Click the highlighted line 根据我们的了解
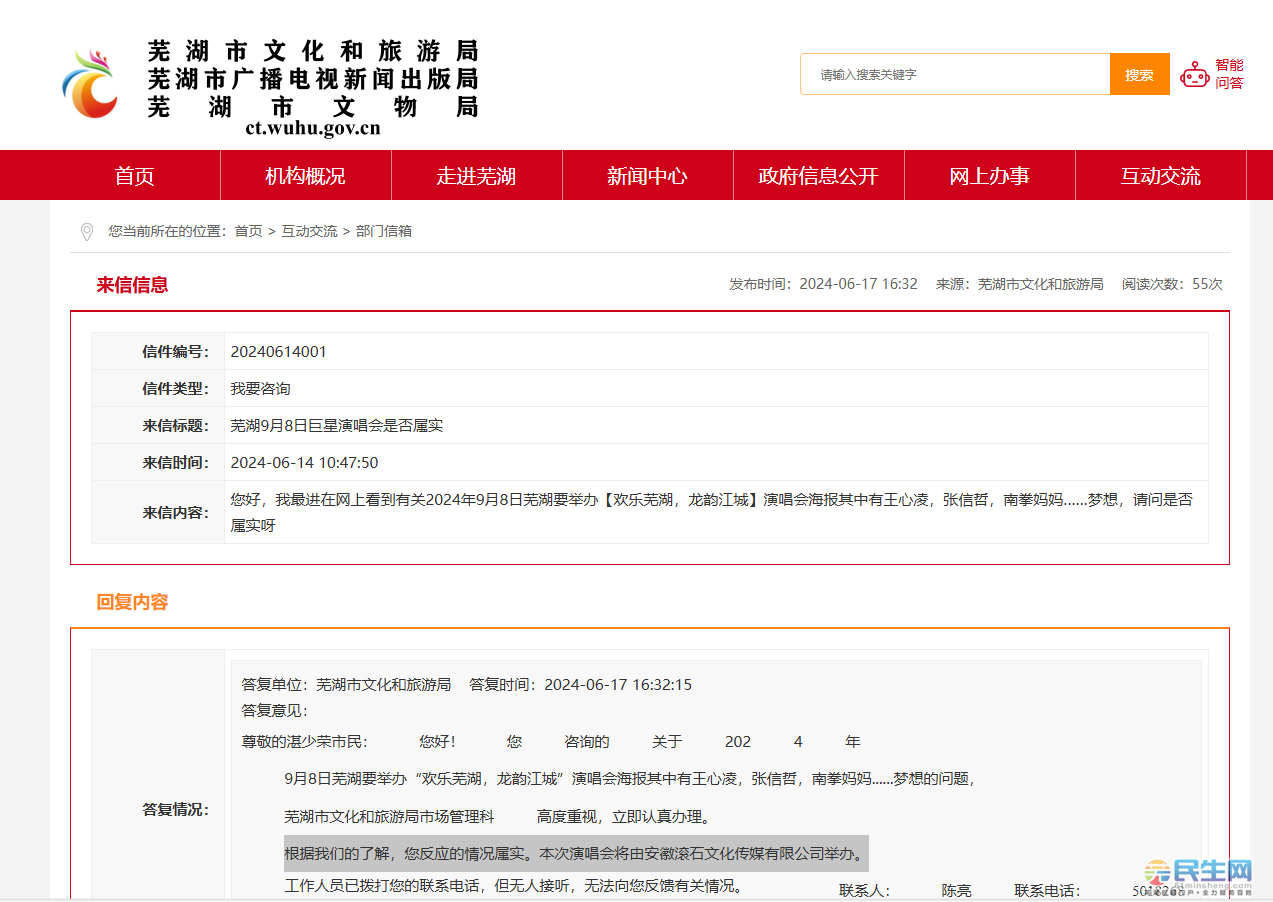This screenshot has height=902, width=1273. point(576,854)
